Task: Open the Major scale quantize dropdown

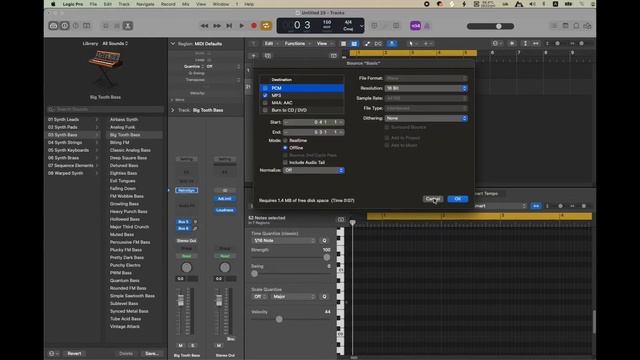Action: coord(294,297)
